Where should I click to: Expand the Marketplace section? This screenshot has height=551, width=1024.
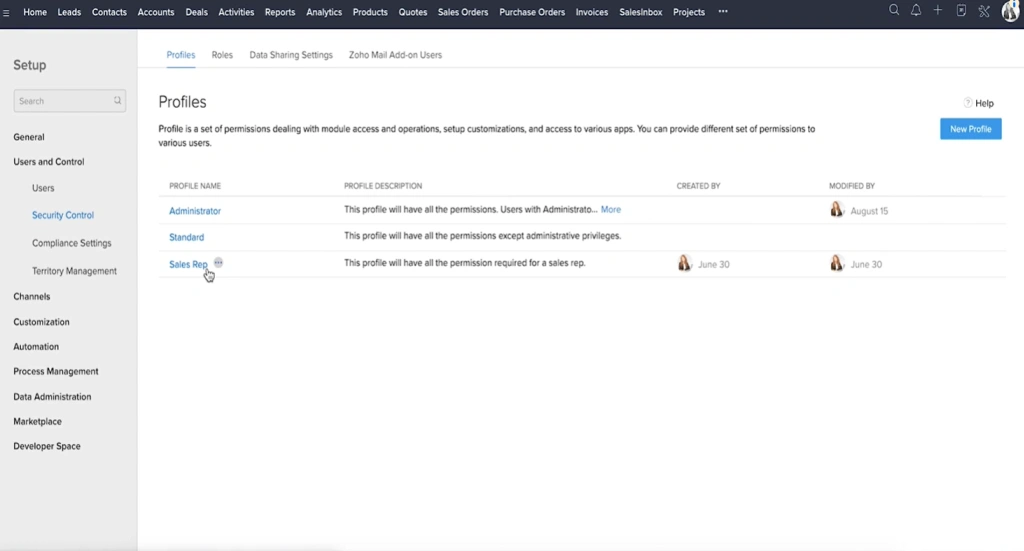[37, 422]
